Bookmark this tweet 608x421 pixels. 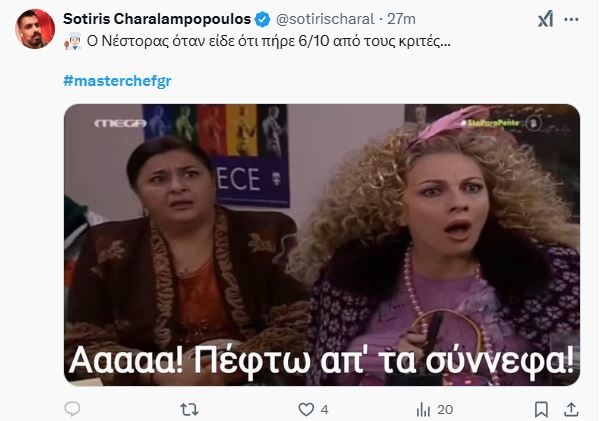(x=541, y=409)
